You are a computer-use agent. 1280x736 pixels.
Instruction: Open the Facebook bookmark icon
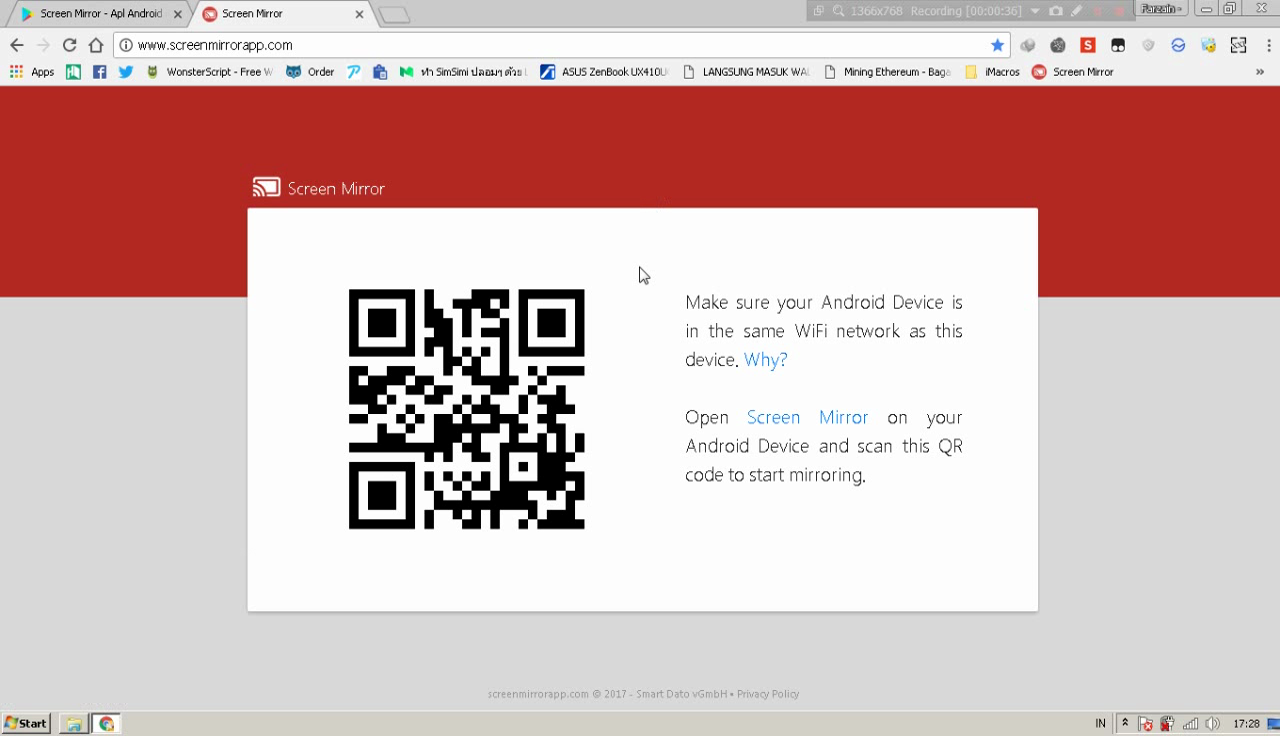[x=99, y=72]
